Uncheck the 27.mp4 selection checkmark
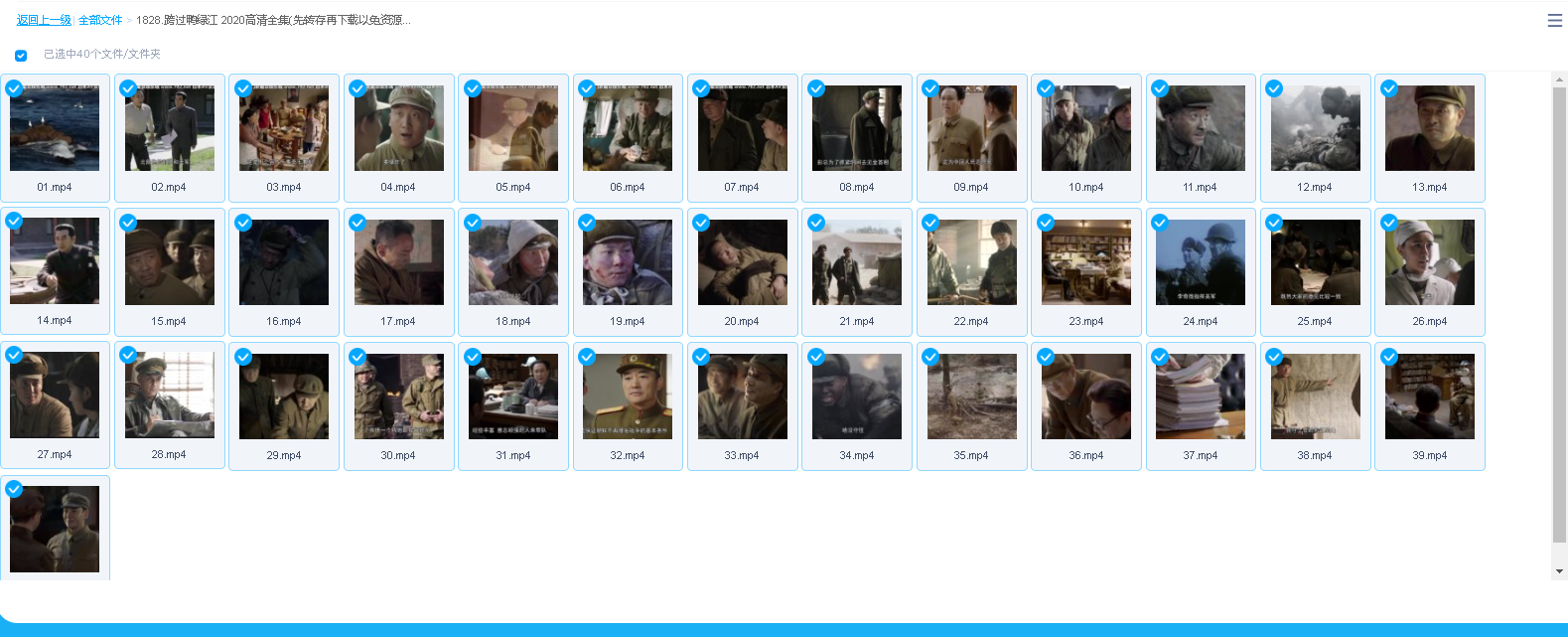 (x=14, y=356)
